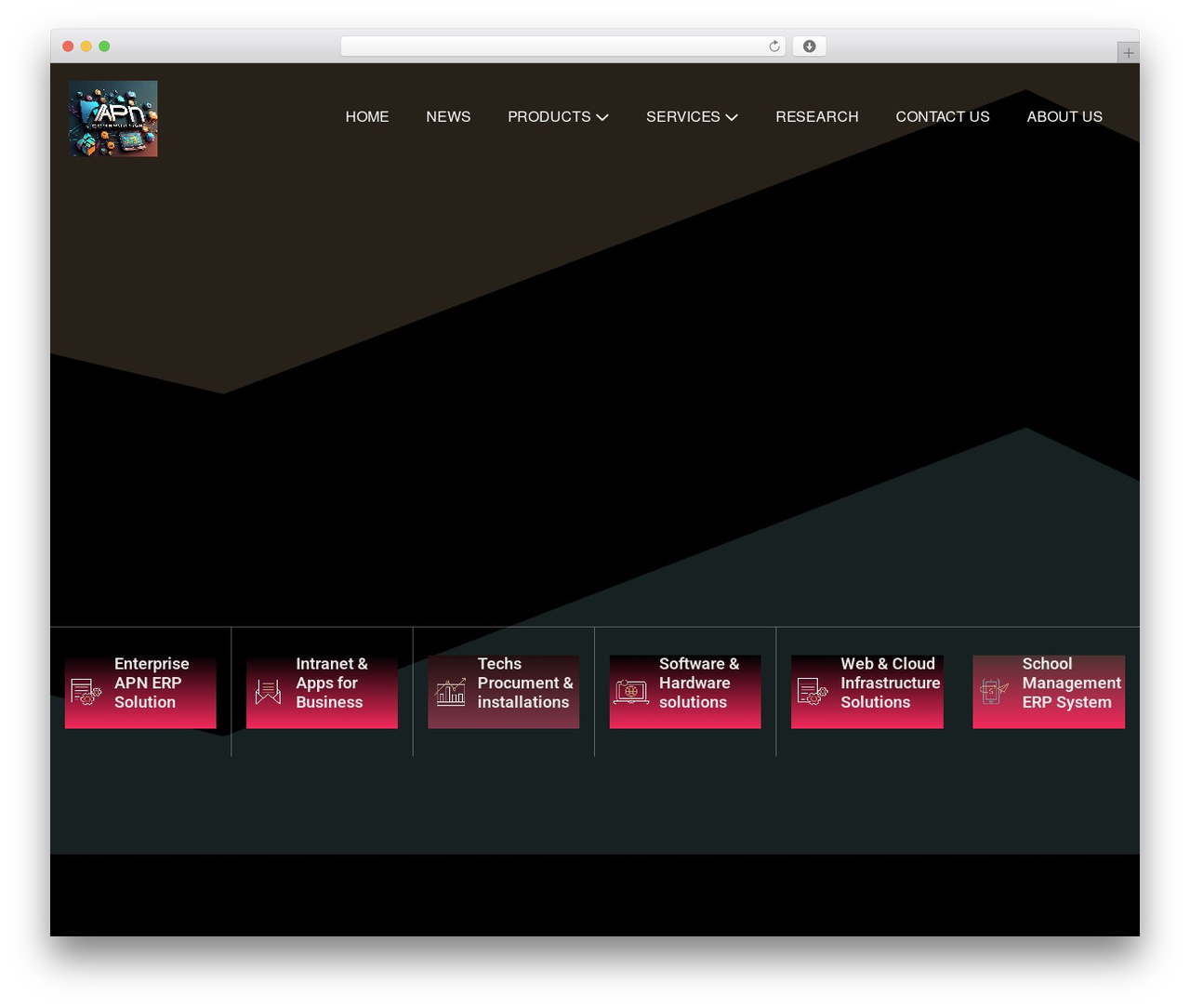The image size is (1190, 1008).
Task: Open the Software & Hardware solutions link
Action: point(699,683)
